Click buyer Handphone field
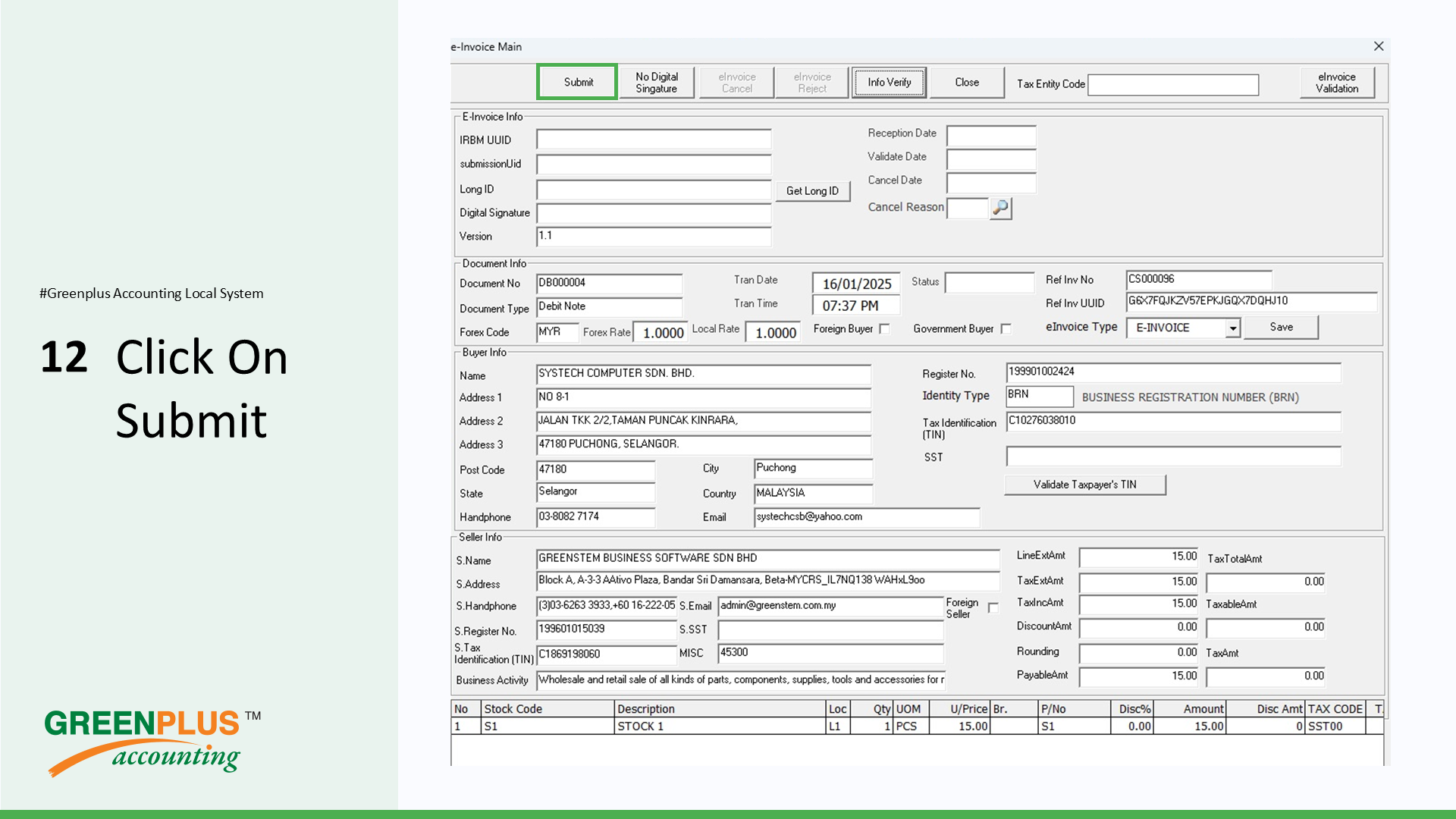The width and height of the screenshot is (1456, 819). 596,517
